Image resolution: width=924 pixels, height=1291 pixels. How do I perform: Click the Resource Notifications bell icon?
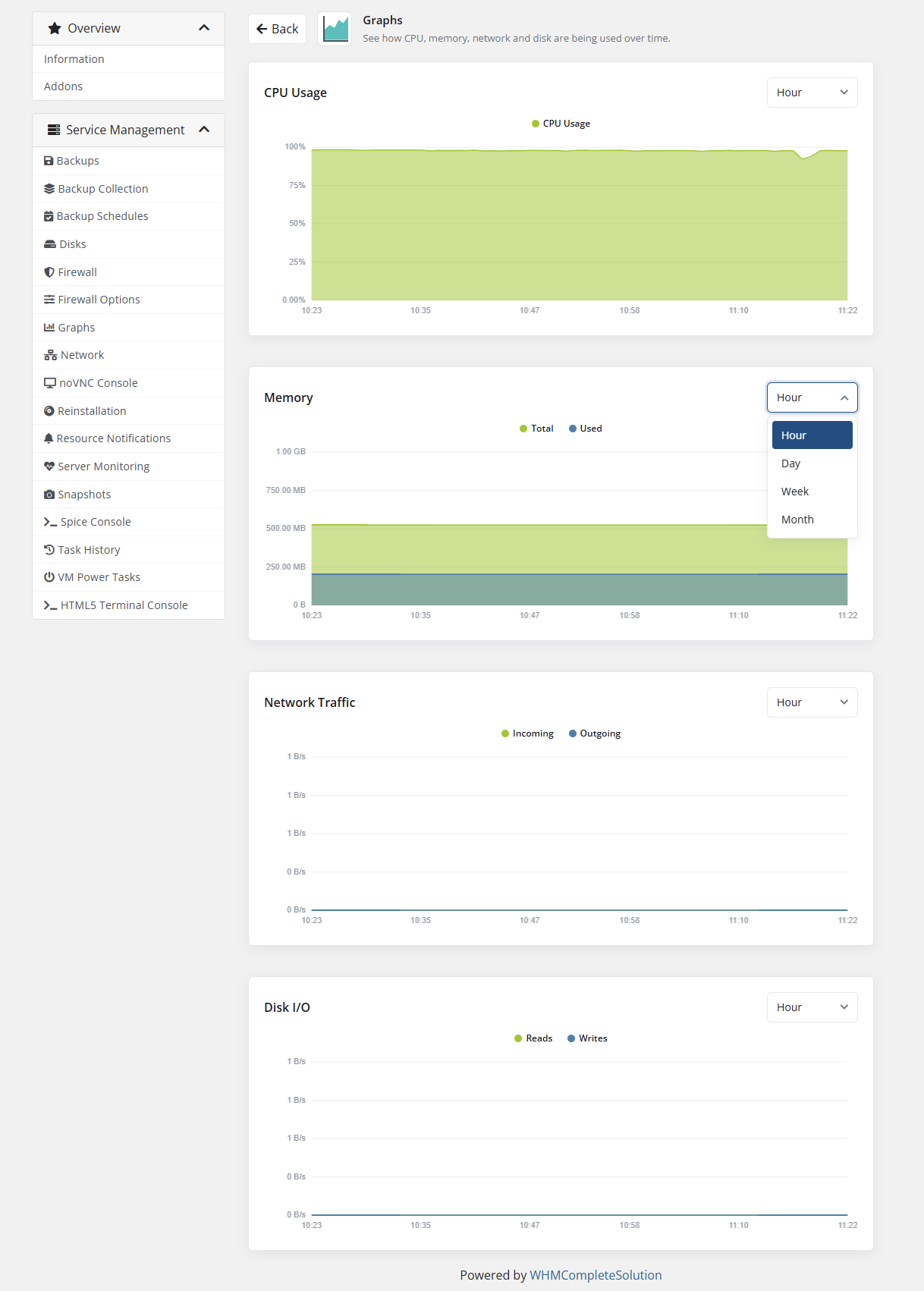click(x=49, y=438)
